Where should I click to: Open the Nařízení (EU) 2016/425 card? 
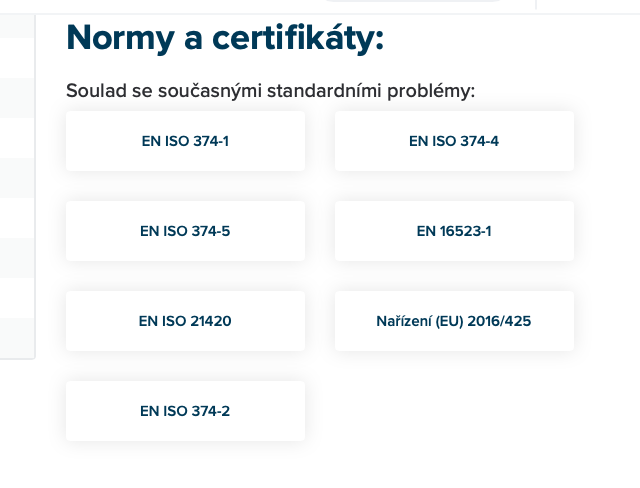454,321
